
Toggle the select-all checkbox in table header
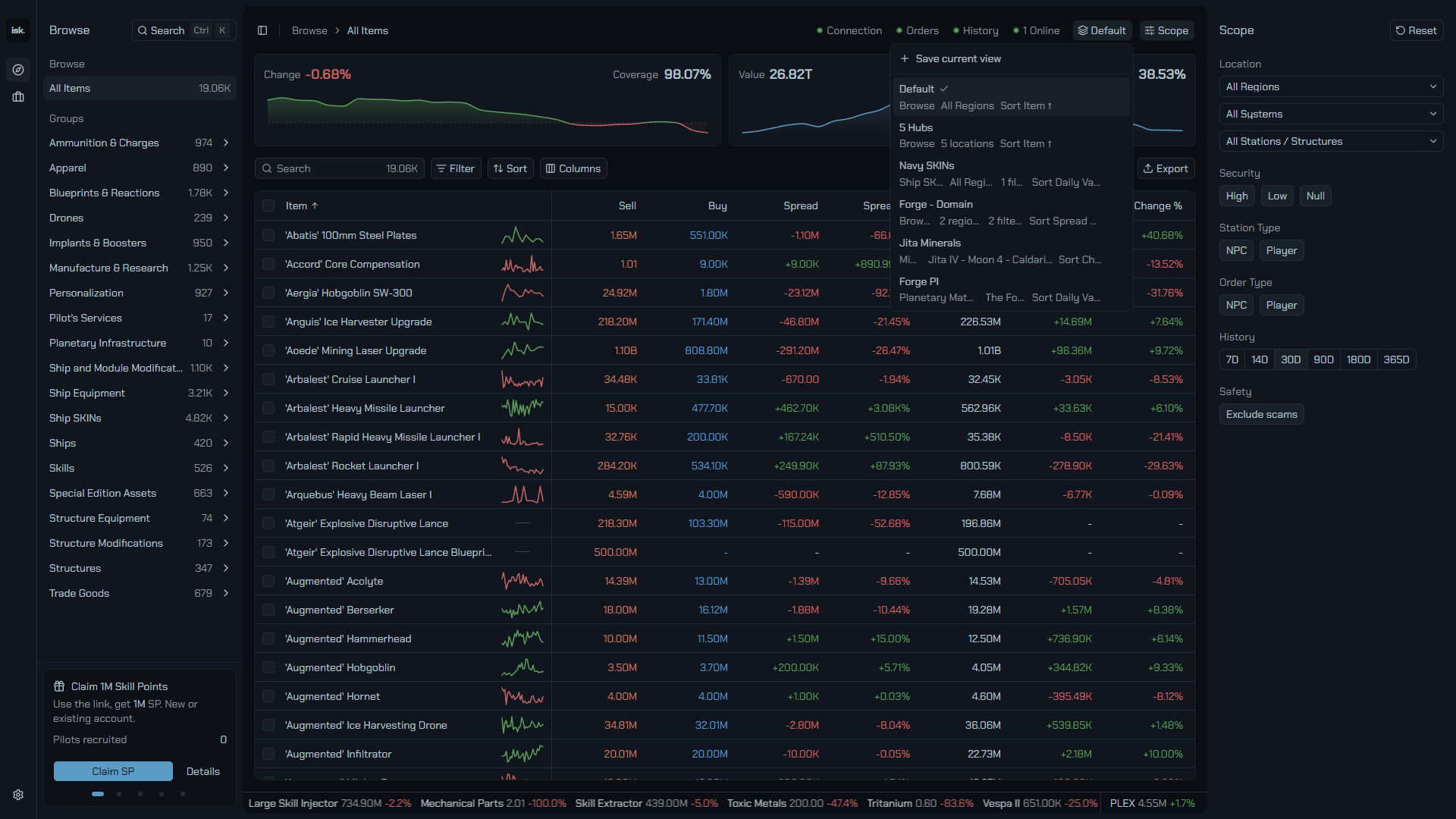pos(268,206)
